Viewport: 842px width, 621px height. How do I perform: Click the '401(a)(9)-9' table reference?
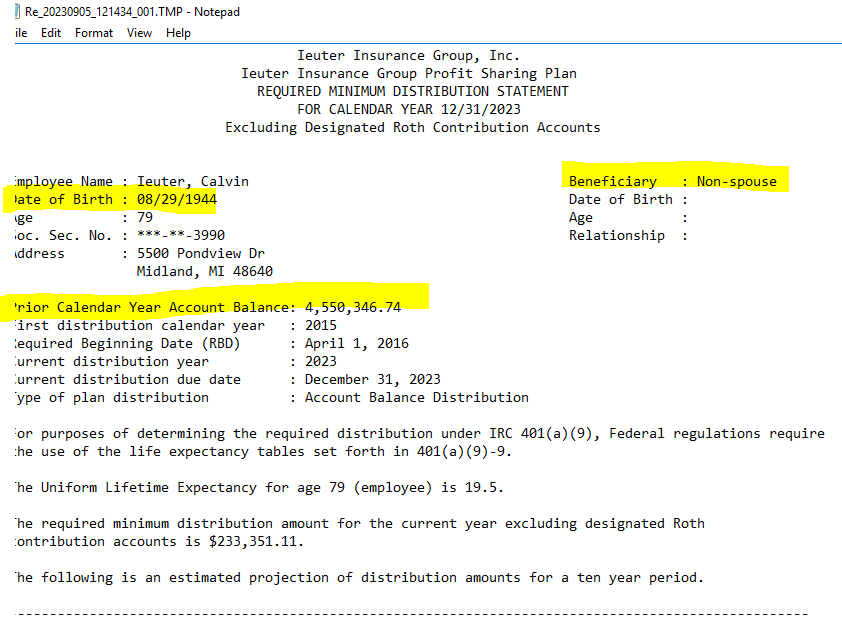(x=461, y=451)
